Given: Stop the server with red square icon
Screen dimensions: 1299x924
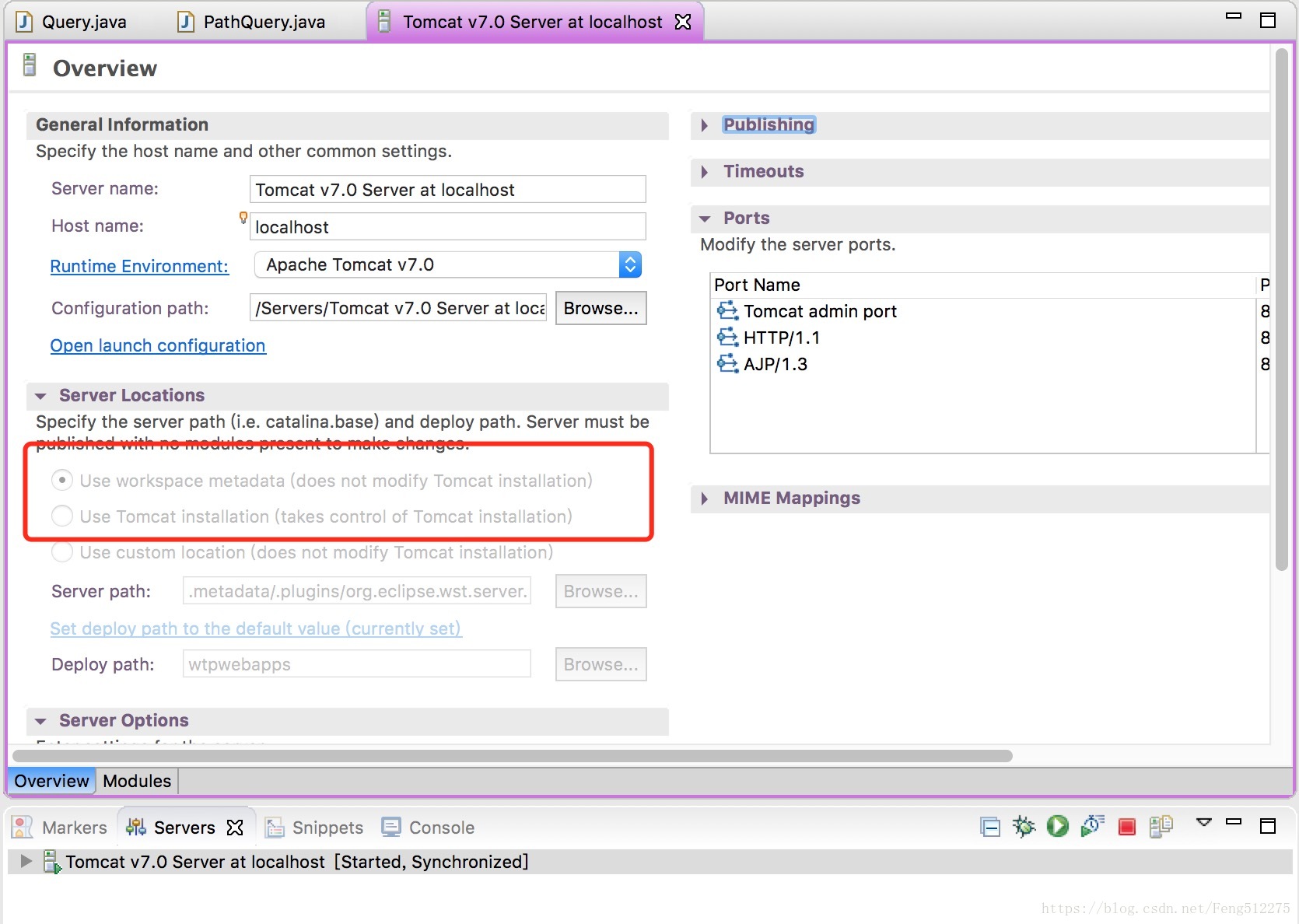Looking at the screenshot, I should tap(1126, 827).
